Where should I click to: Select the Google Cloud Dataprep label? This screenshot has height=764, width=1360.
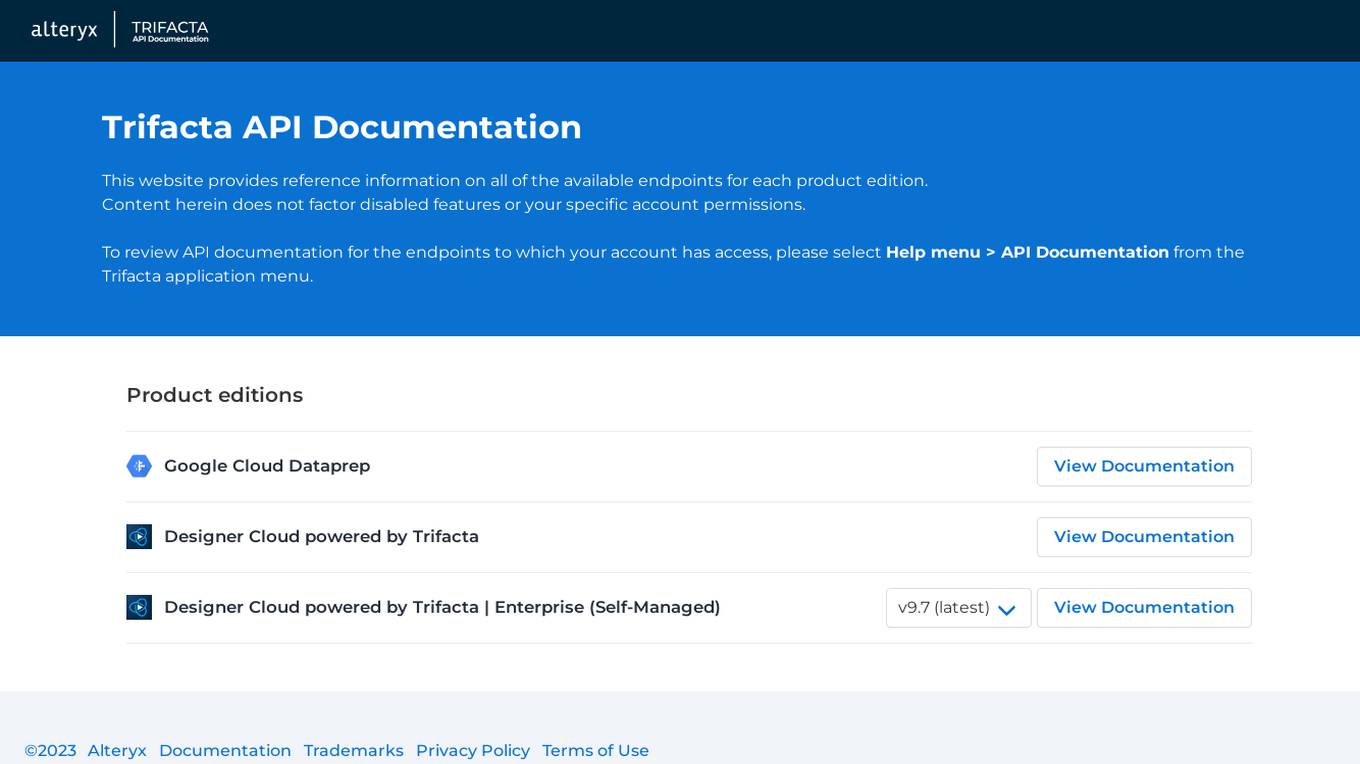tap(267, 466)
